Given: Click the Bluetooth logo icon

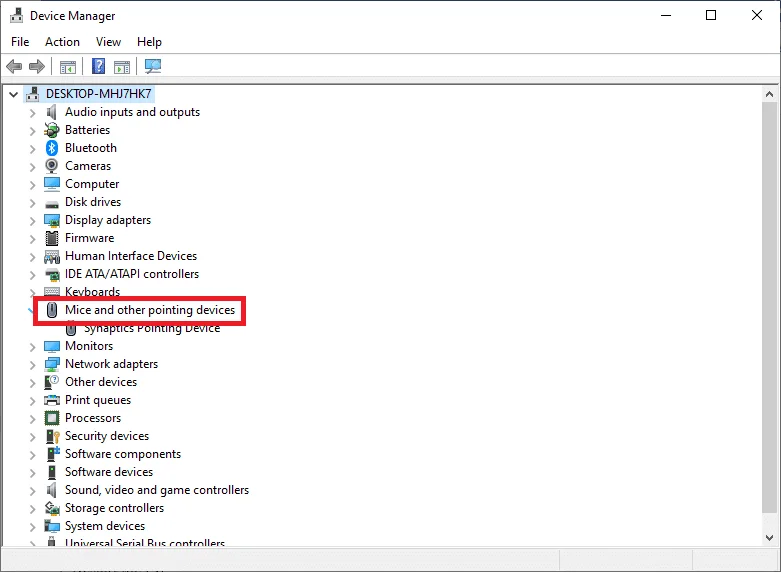Looking at the screenshot, I should point(52,148).
